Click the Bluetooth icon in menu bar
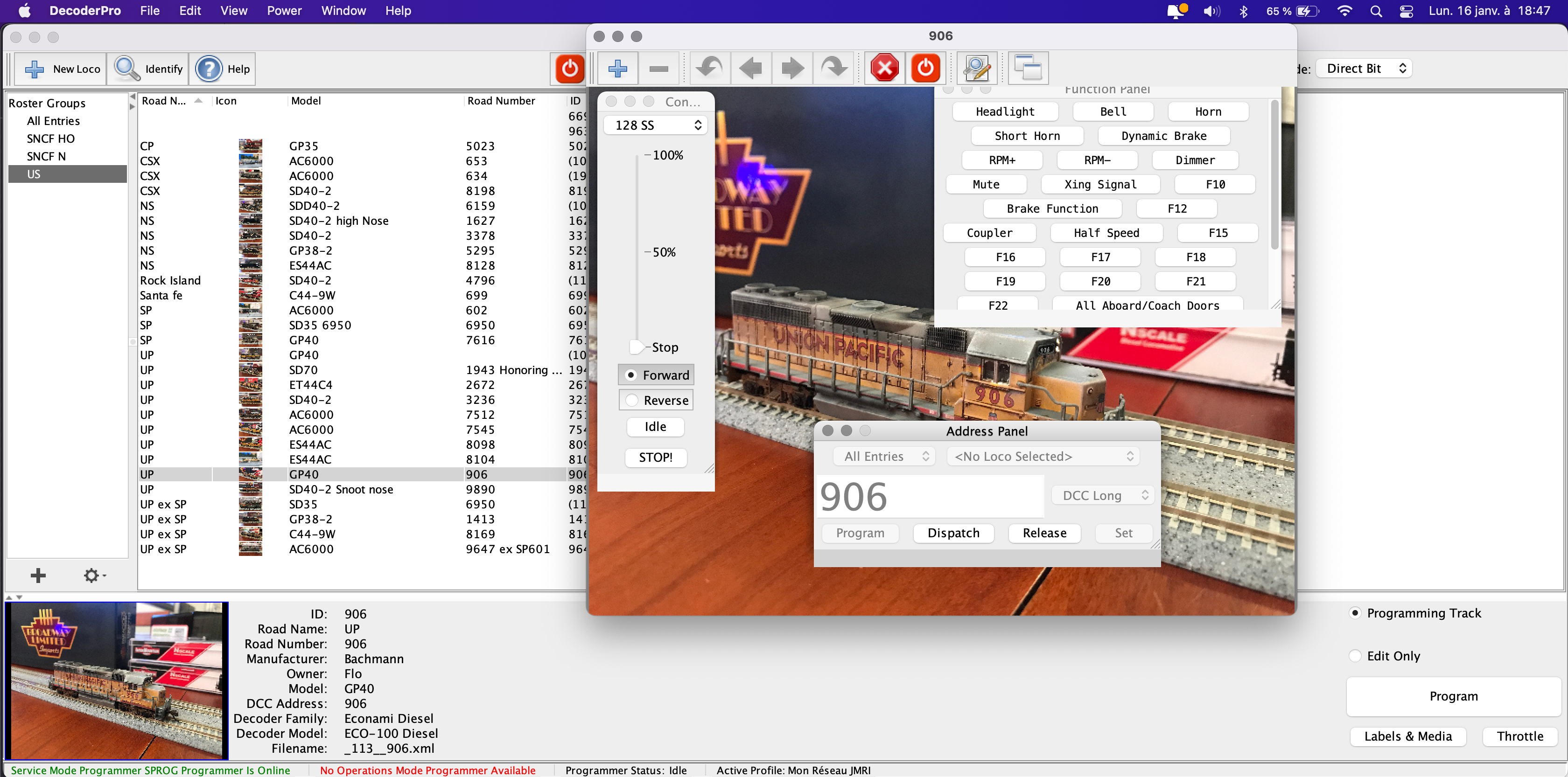This screenshot has width=1568, height=777. (1243, 11)
